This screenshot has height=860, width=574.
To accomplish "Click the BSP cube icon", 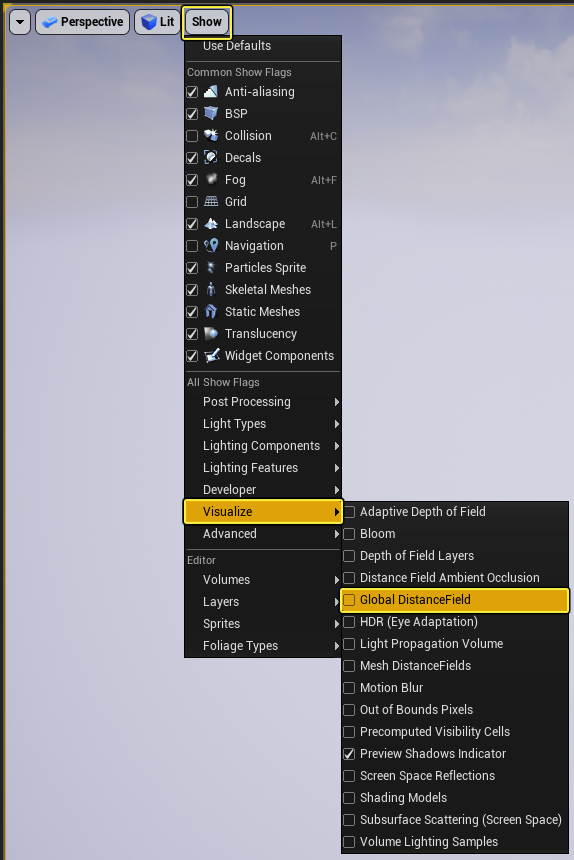I will pyautogui.click(x=211, y=114).
